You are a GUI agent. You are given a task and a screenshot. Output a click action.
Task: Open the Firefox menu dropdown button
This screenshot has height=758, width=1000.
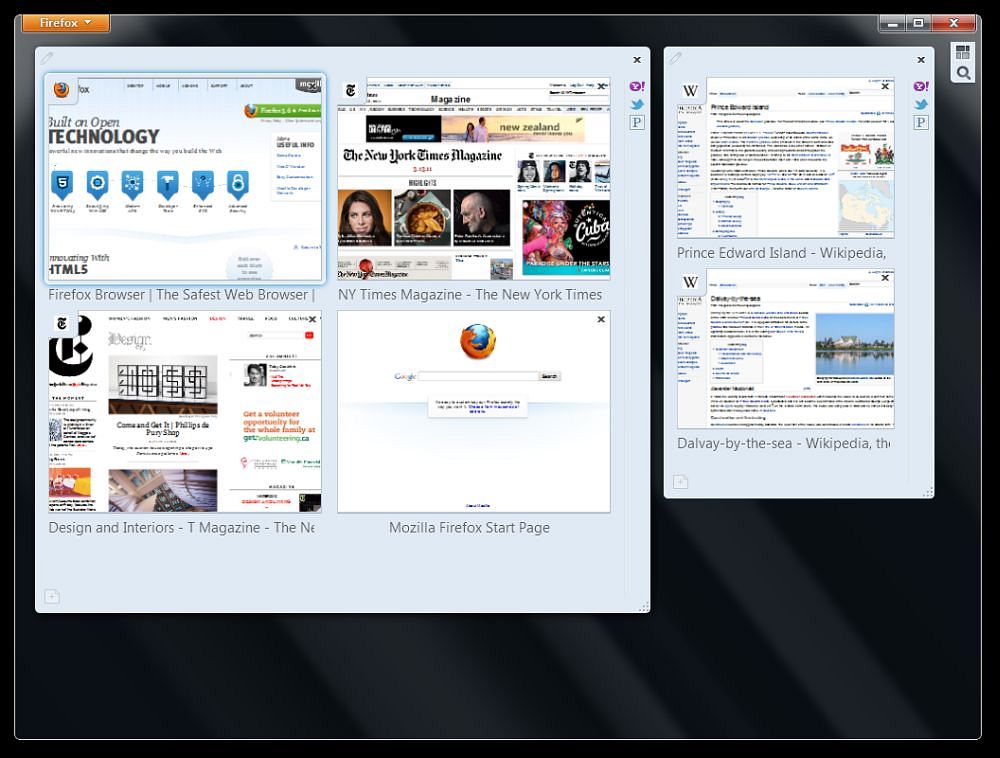coord(66,23)
